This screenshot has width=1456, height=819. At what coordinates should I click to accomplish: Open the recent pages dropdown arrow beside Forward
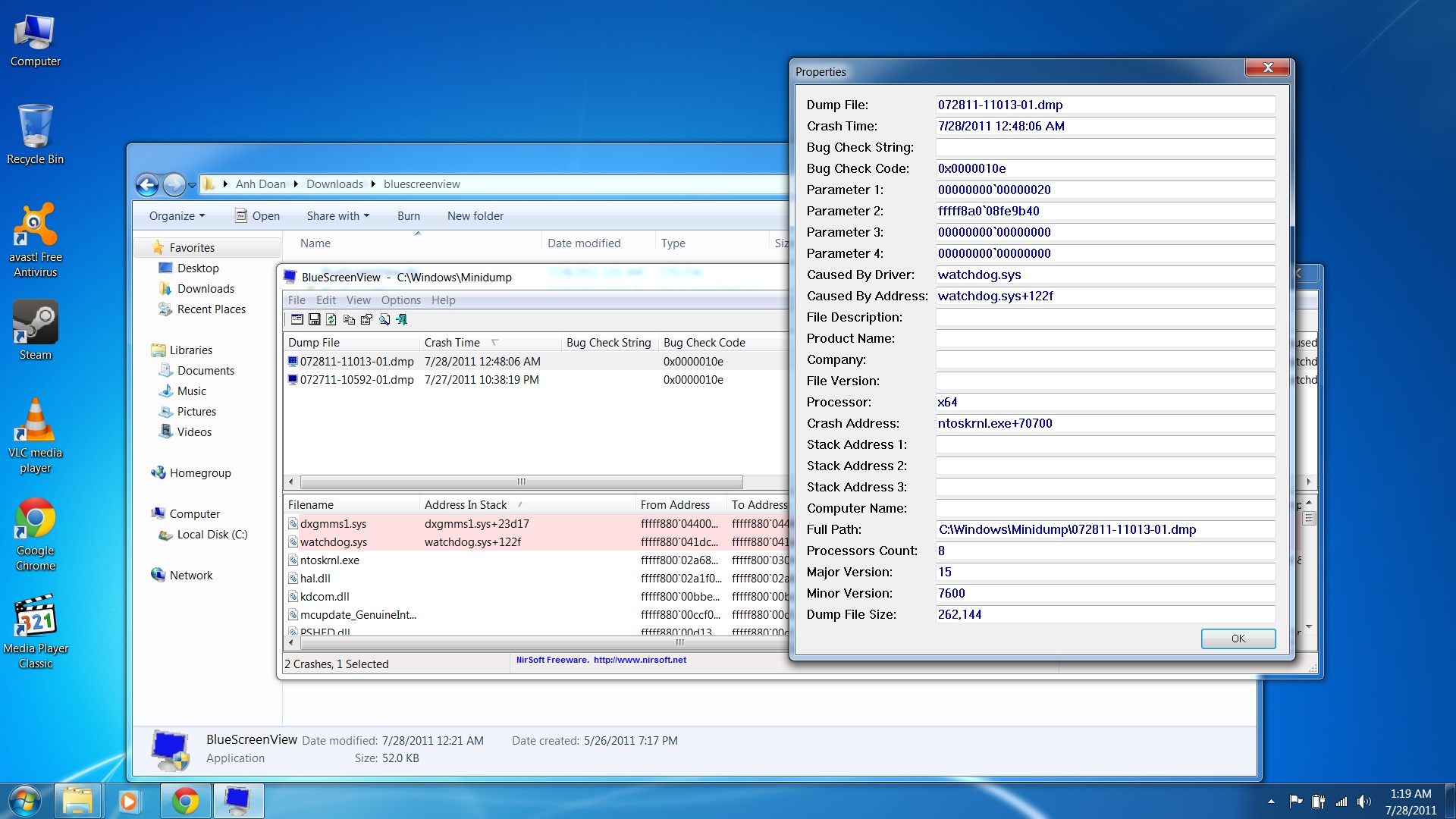(x=192, y=185)
